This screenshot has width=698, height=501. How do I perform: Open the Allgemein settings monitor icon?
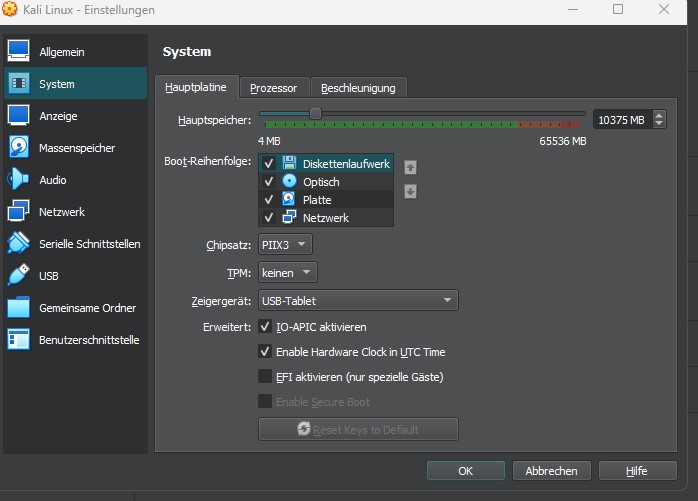(x=18, y=51)
